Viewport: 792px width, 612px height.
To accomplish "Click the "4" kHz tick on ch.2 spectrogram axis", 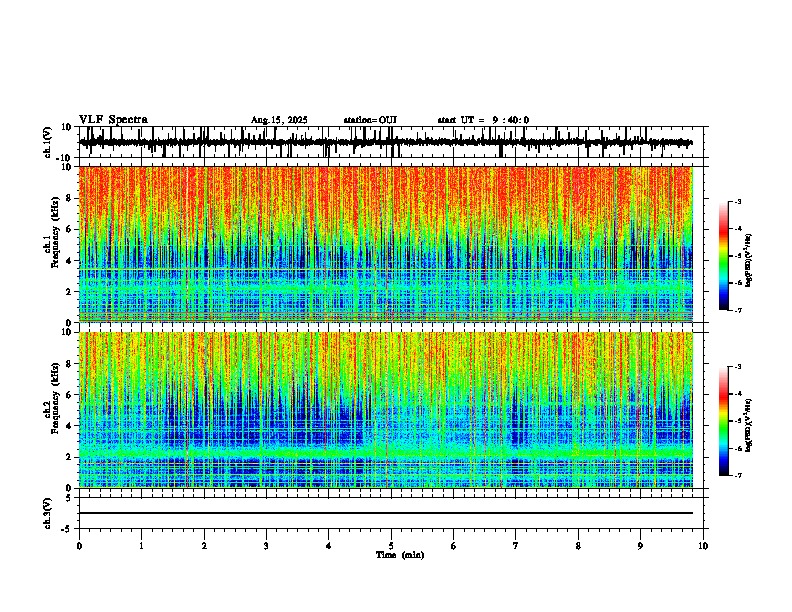I will pos(69,426).
